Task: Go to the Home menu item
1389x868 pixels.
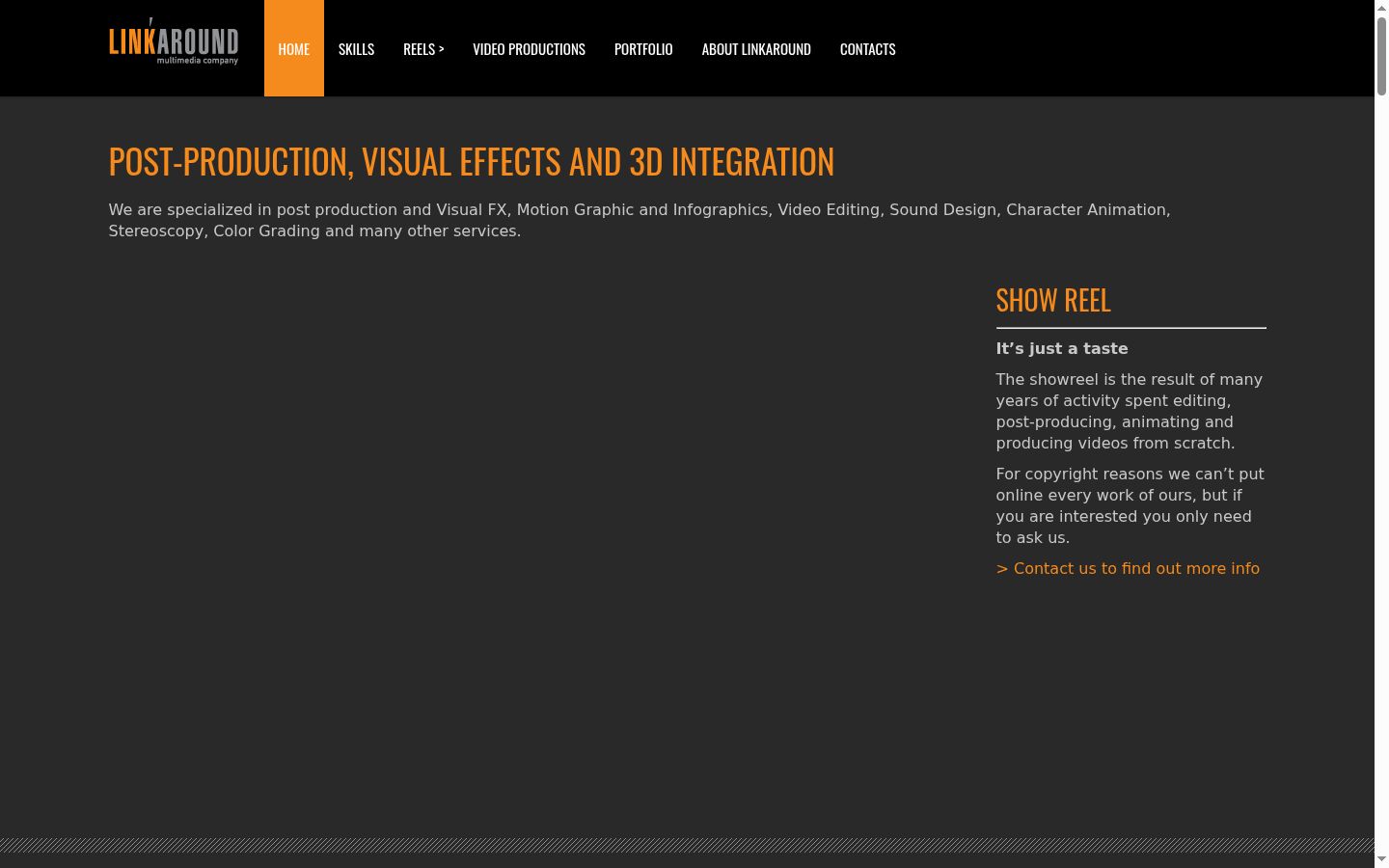Action: coord(294,48)
